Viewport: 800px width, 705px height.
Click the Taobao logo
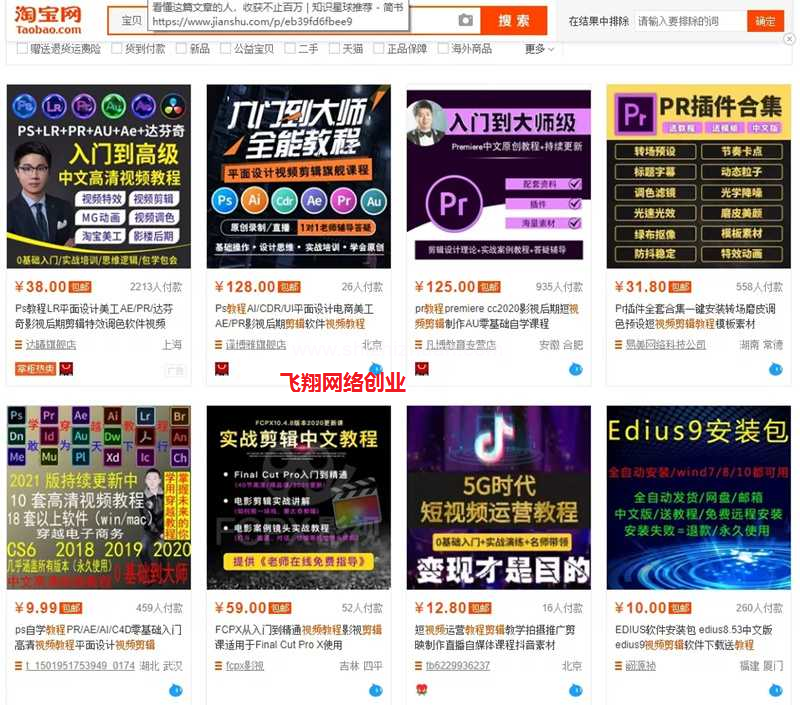(47, 19)
